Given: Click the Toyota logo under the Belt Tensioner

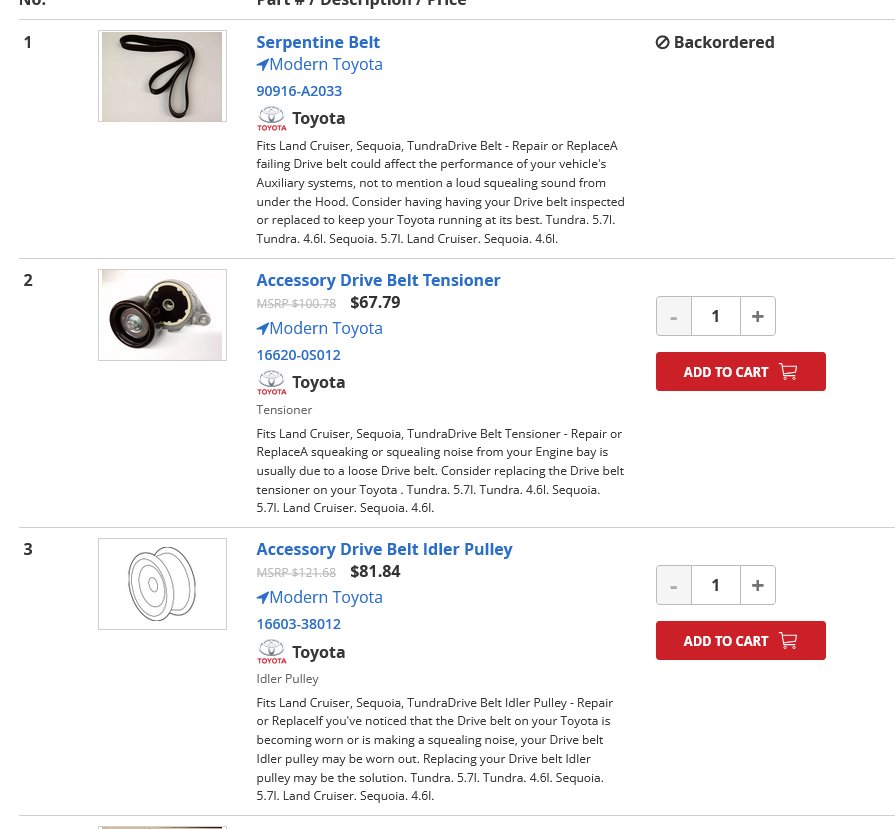Looking at the screenshot, I should click(272, 383).
